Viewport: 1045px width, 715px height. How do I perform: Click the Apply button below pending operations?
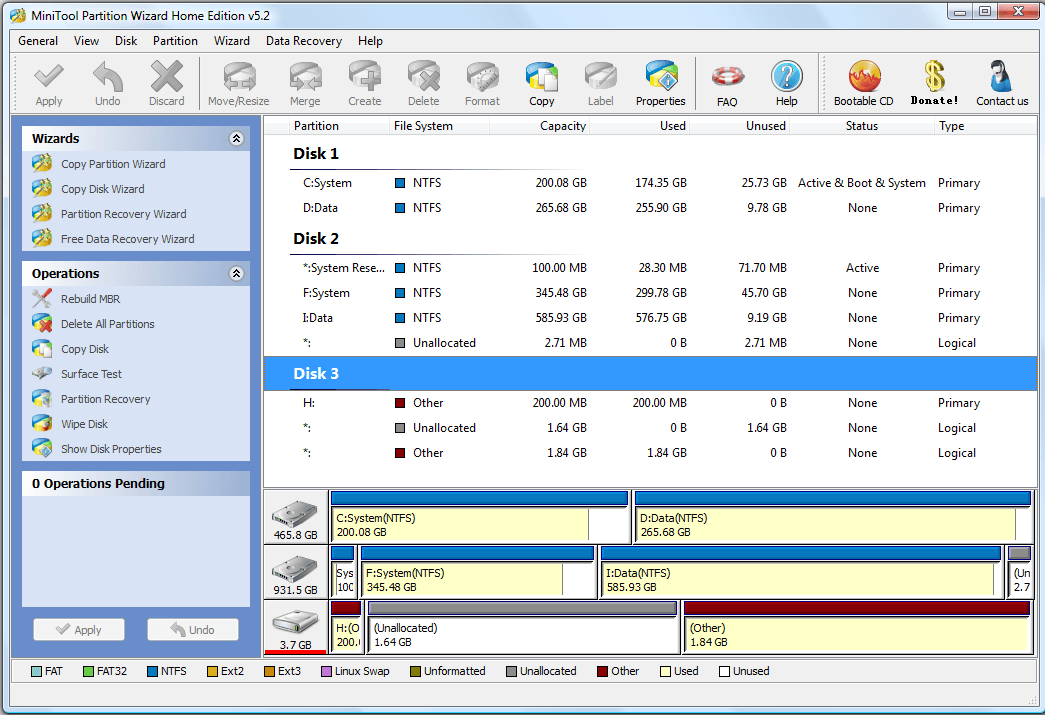(x=79, y=630)
